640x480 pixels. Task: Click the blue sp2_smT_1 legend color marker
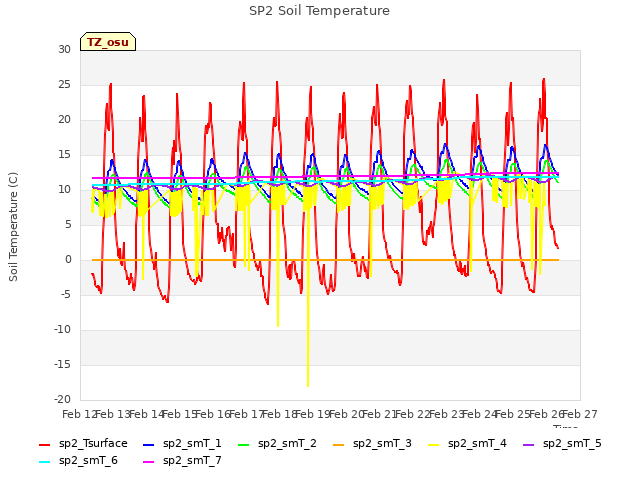coord(149,444)
